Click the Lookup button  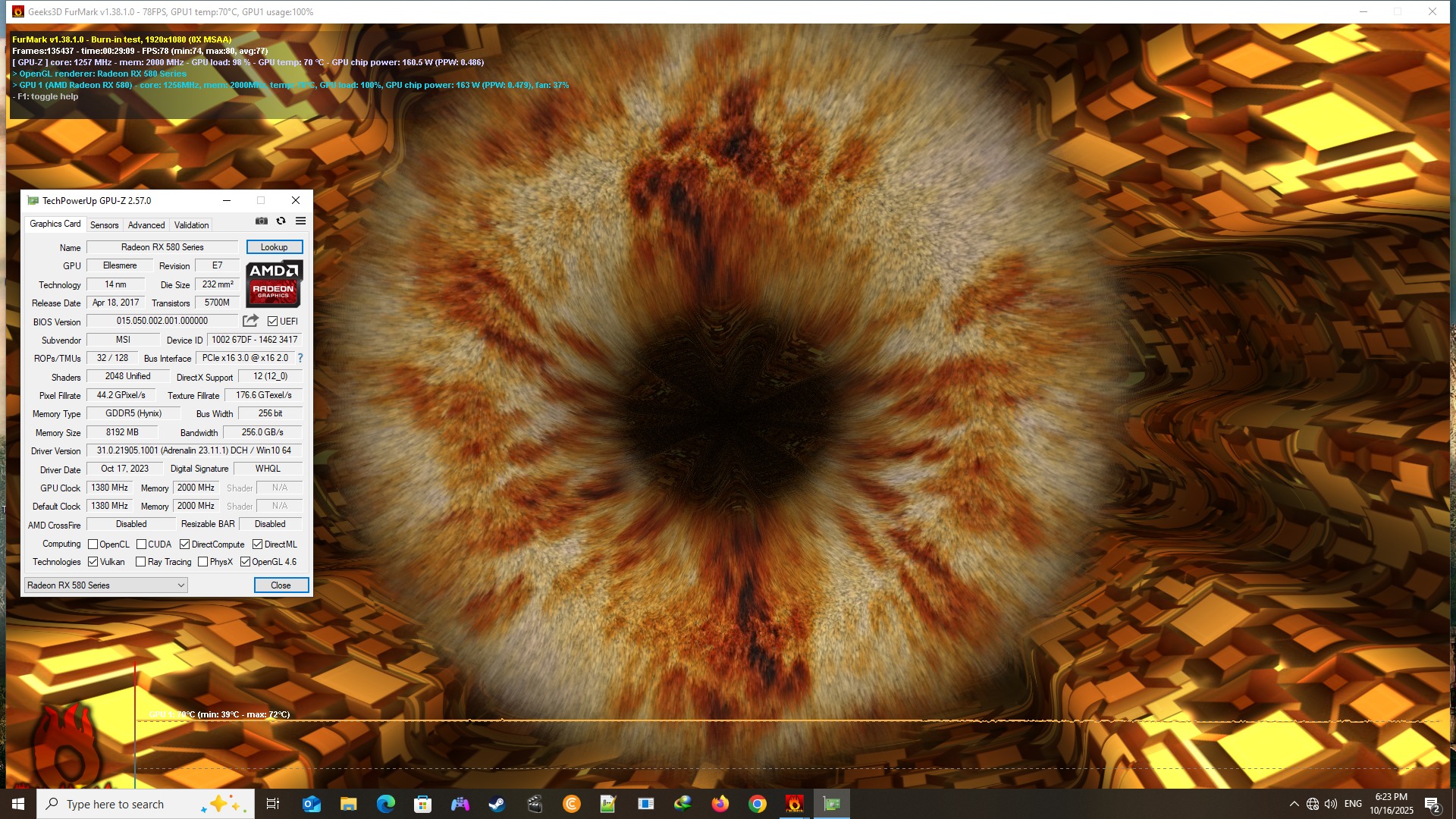tap(274, 247)
